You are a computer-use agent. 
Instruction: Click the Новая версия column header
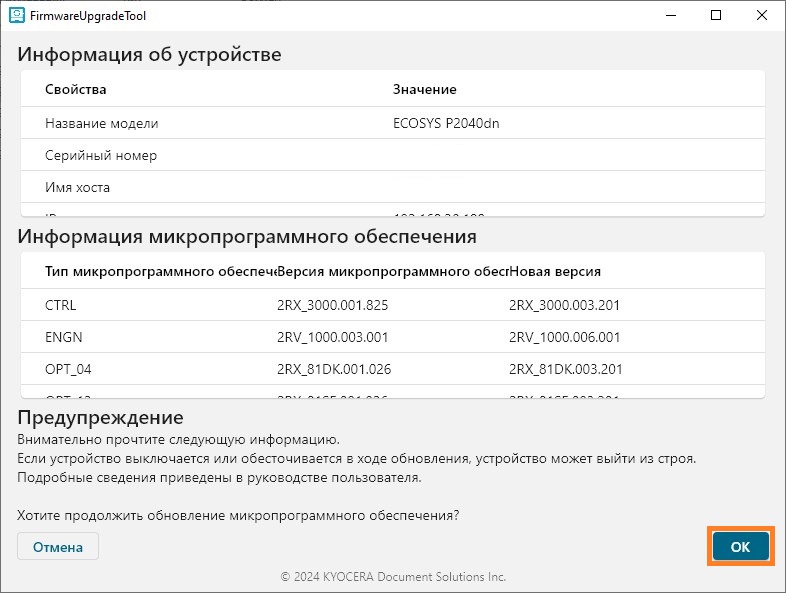tap(555, 272)
